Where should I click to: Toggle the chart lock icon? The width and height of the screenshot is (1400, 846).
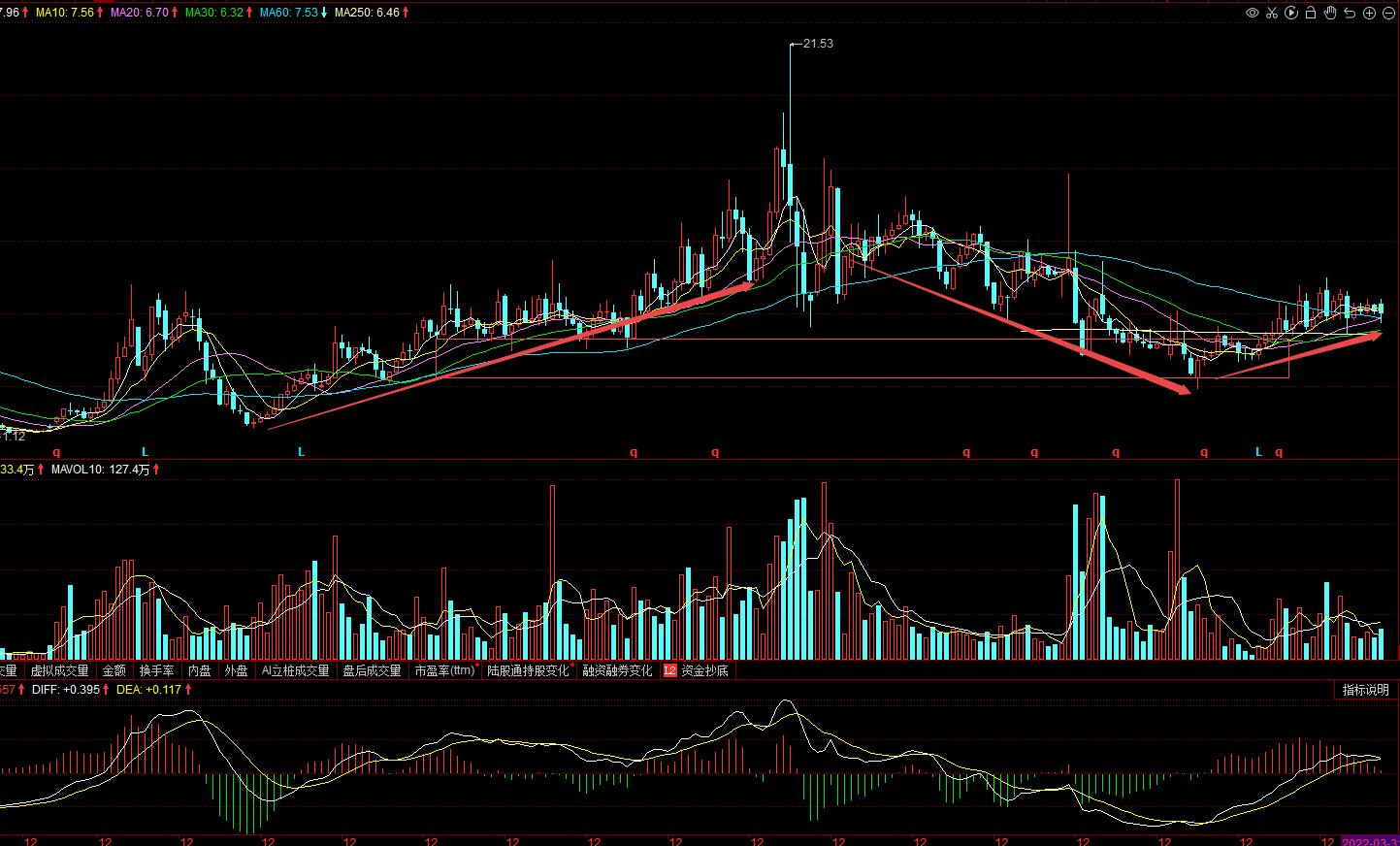[x=1311, y=13]
